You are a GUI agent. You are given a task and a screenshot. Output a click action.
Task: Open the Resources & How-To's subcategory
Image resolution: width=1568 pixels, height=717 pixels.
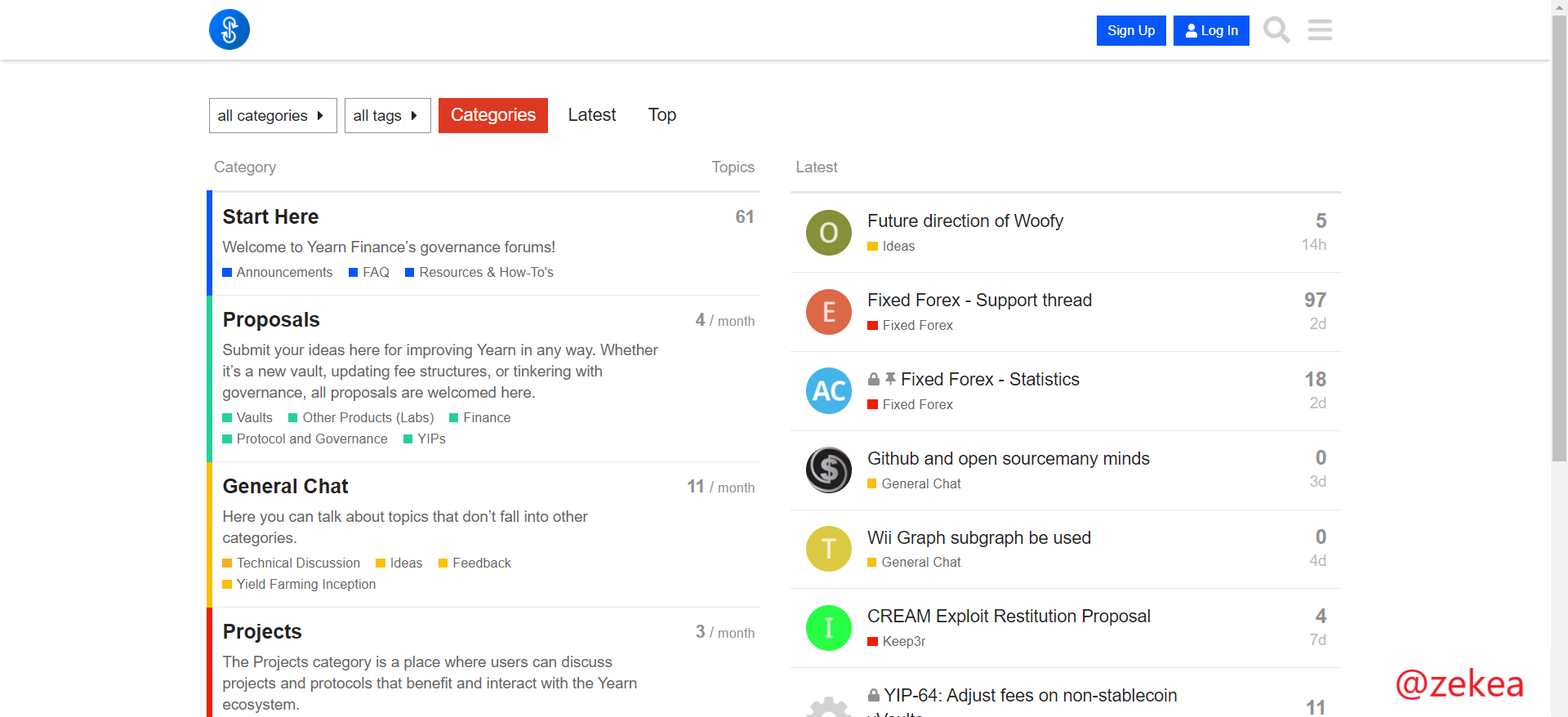[x=479, y=272]
